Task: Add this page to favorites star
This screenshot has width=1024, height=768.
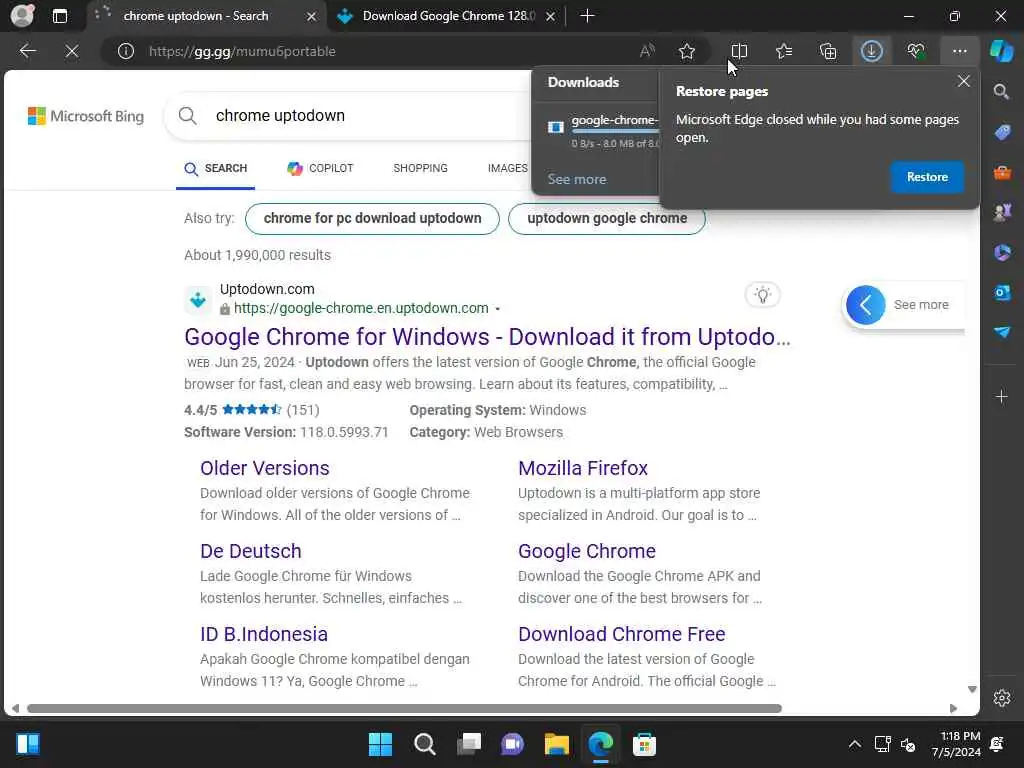Action: pyautogui.click(x=686, y=51)
